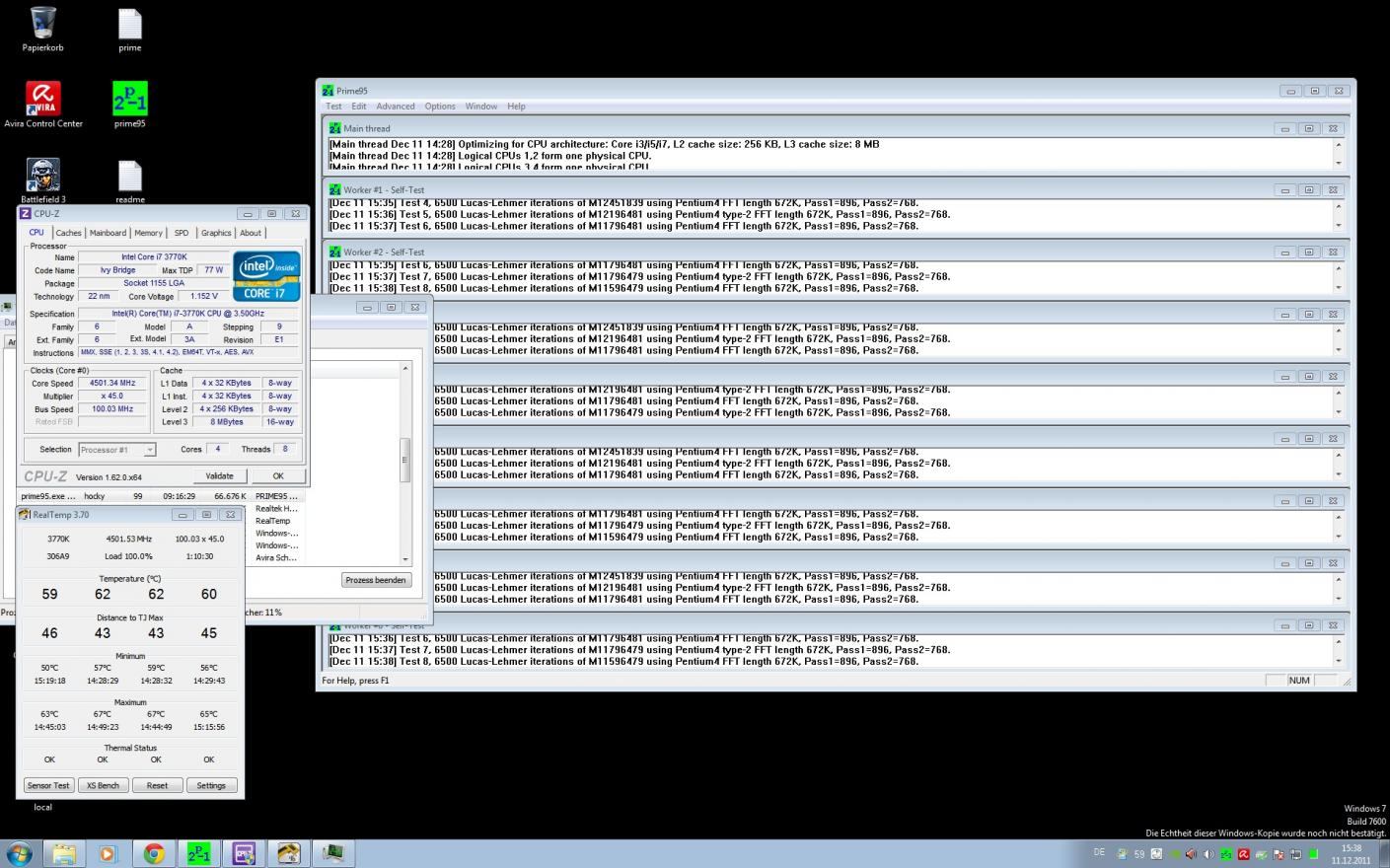Switch to the Graphics tab in CPU-Z
1390x868 pixels.
[216, 233]
